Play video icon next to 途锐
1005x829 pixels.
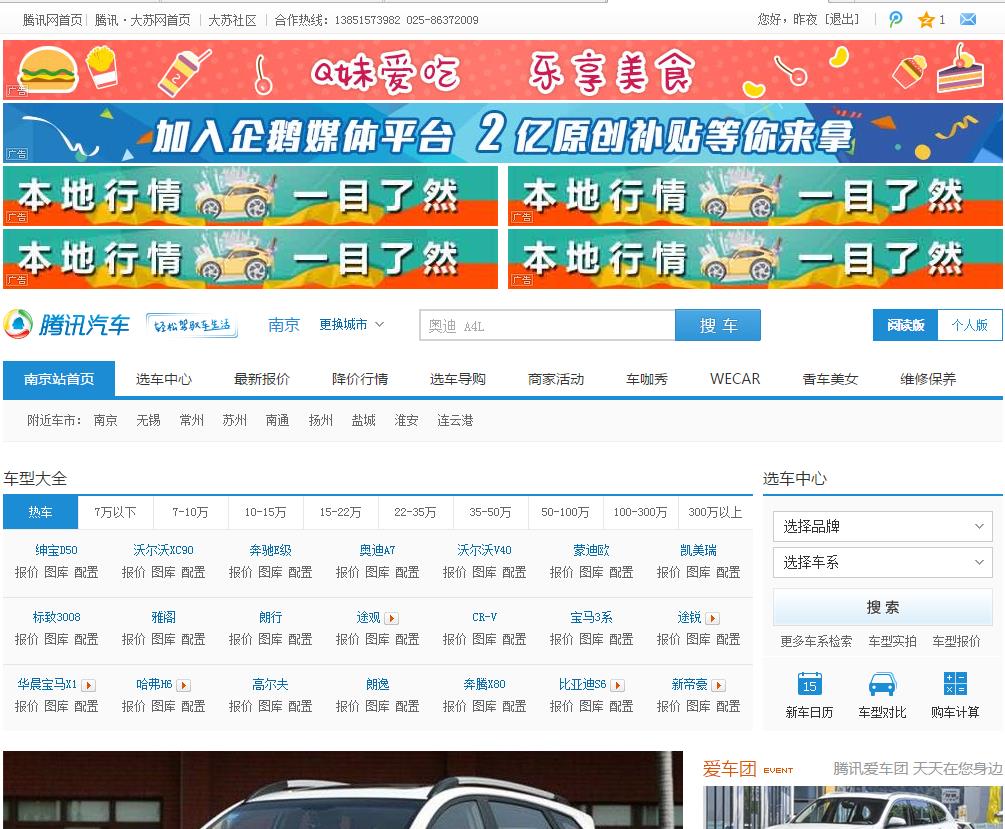click(713, 618)
